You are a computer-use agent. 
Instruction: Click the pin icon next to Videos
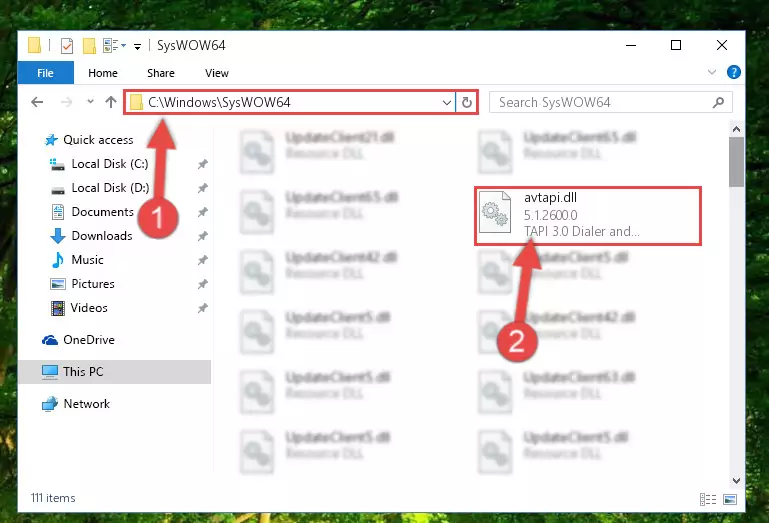(x=203, y=308)
